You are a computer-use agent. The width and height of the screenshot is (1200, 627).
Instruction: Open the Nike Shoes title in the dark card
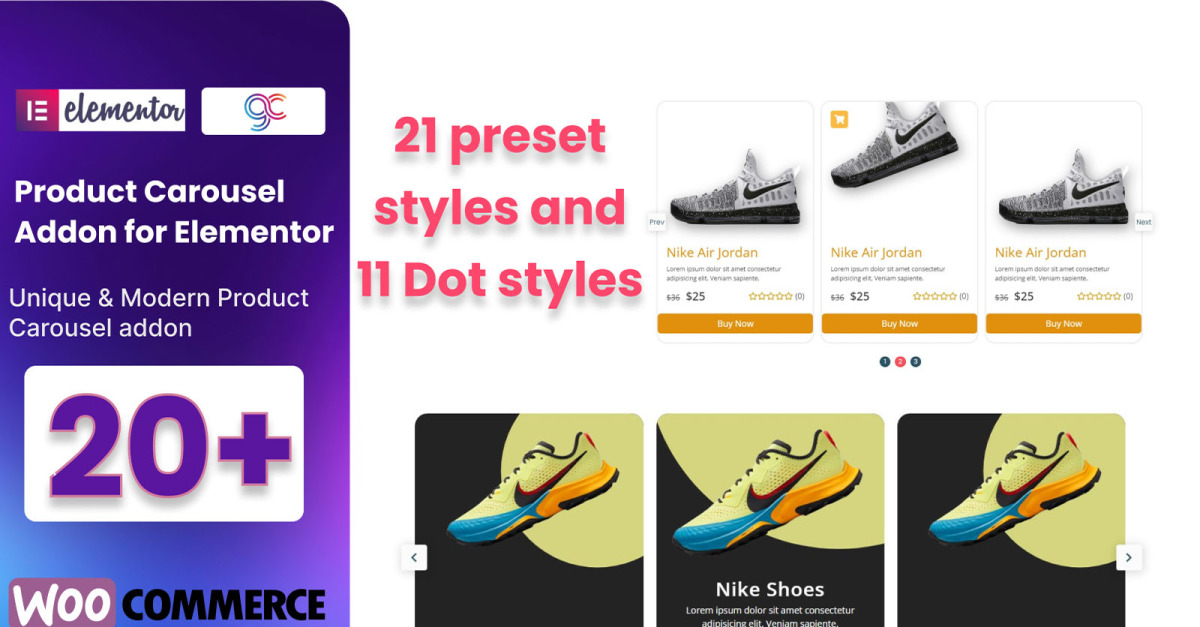(770, 590)
